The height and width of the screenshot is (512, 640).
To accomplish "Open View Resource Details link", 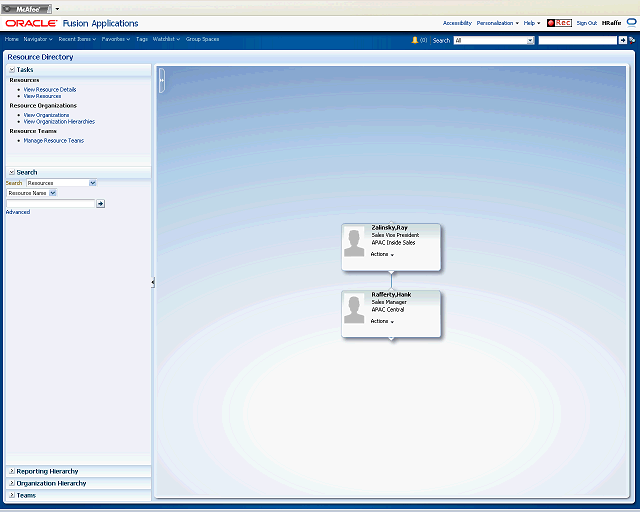I will (x=50, y=89).
